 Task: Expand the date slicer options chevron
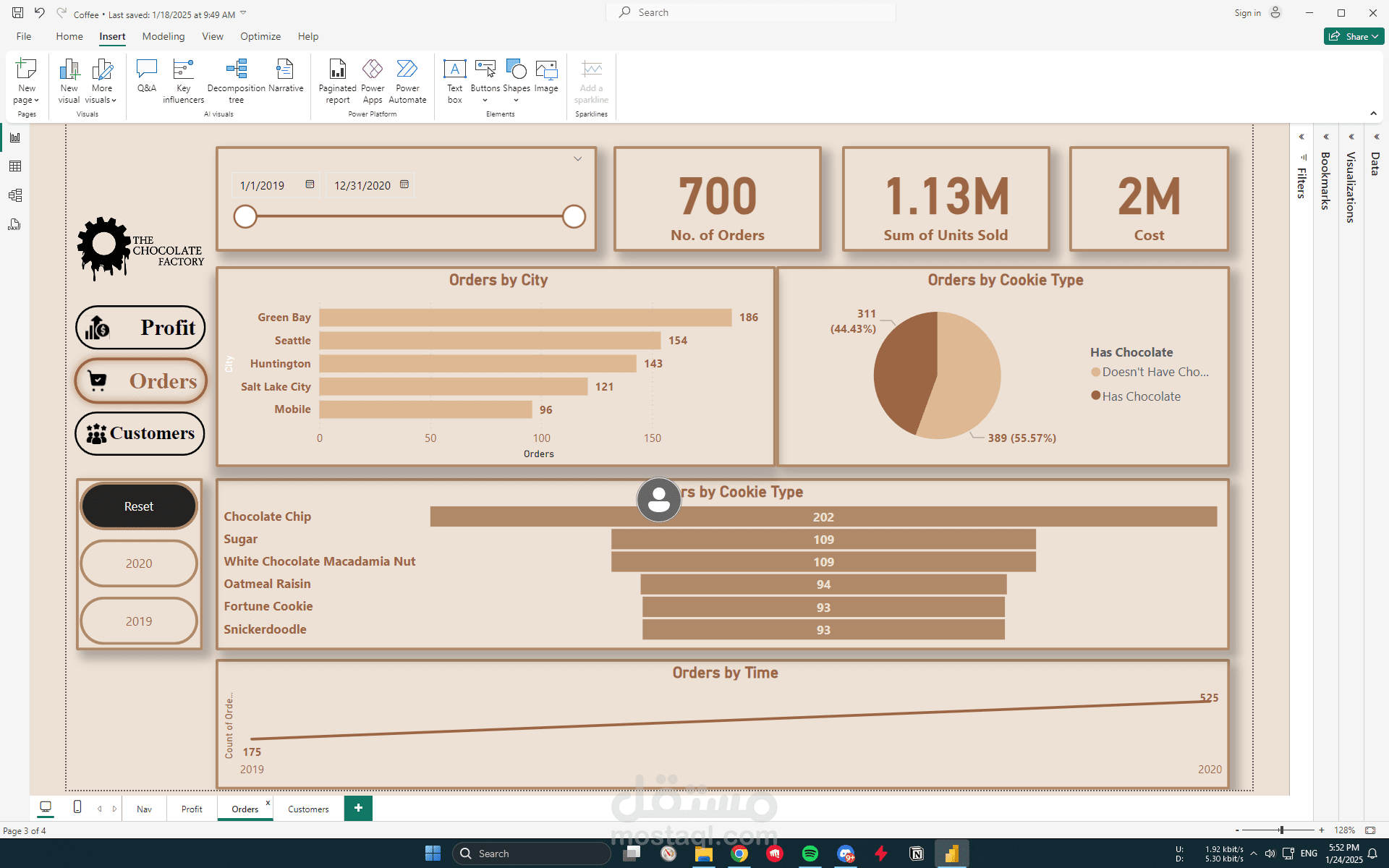click(578, 159)
